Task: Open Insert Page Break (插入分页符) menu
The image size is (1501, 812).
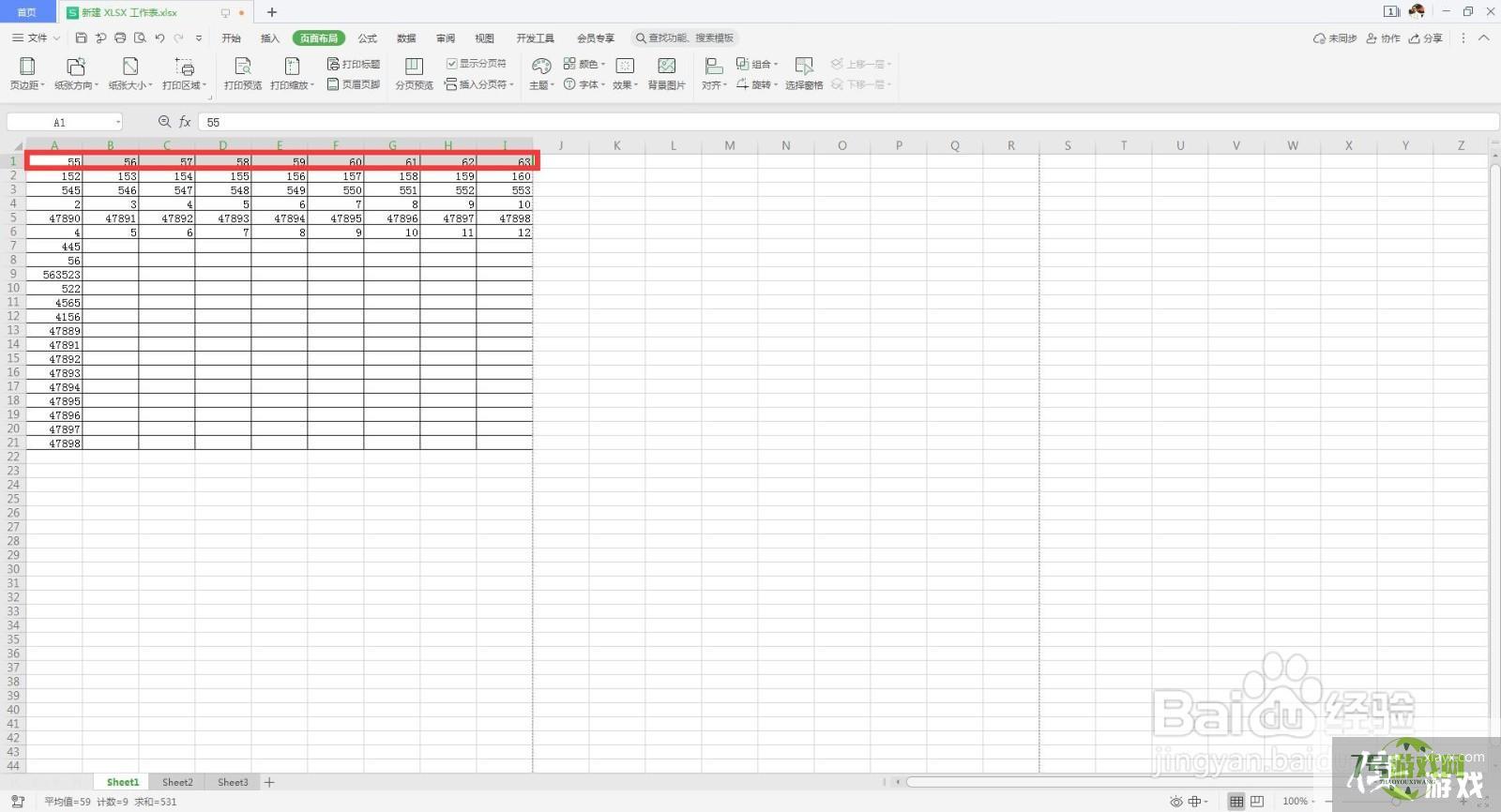Action: pyautogui.click(x=479, y=84)
